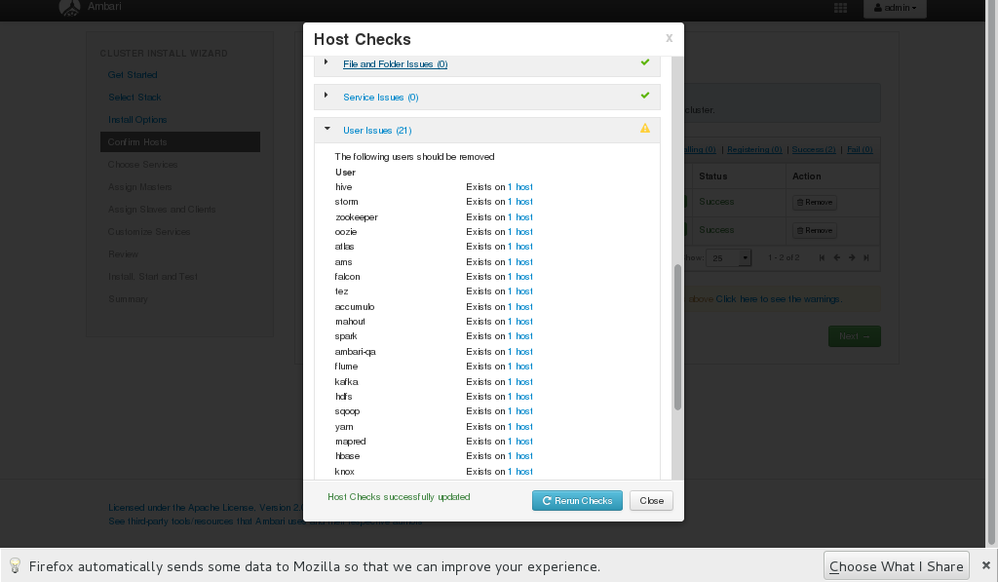998x582 pixels.
Task: Click the second host's Remove button
Action: [814, 231]
